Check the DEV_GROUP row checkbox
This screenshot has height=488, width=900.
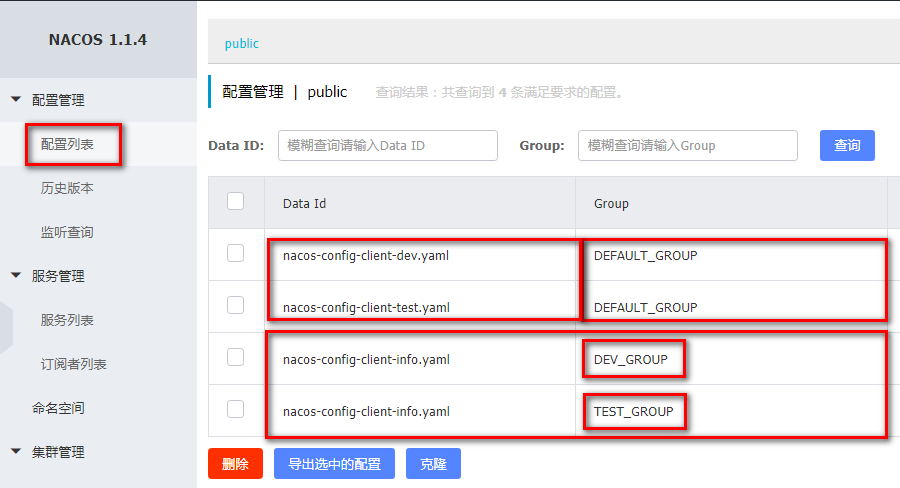[x=235, y=357]
